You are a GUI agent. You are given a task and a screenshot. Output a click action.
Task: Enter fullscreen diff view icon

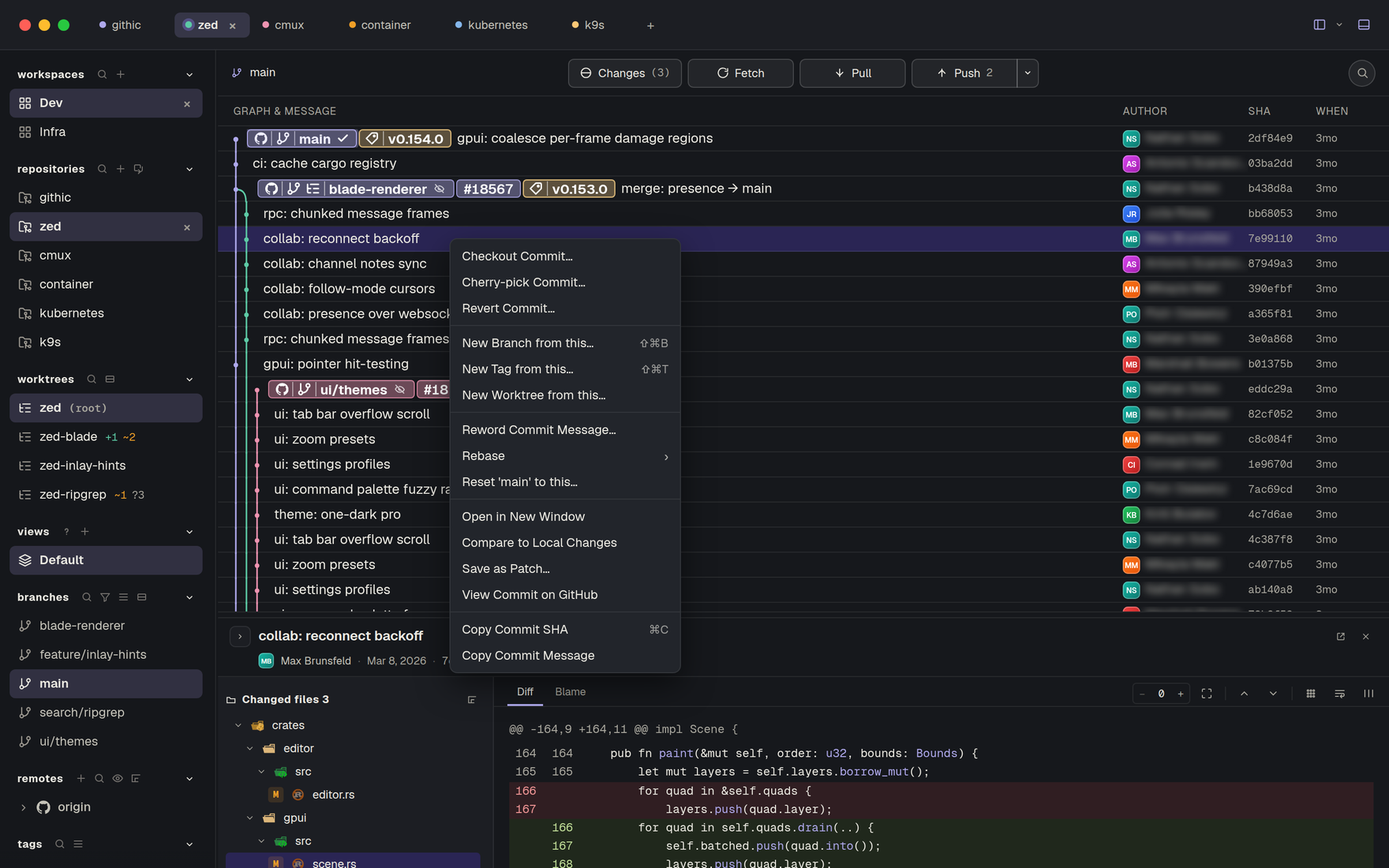point(1207,694)
